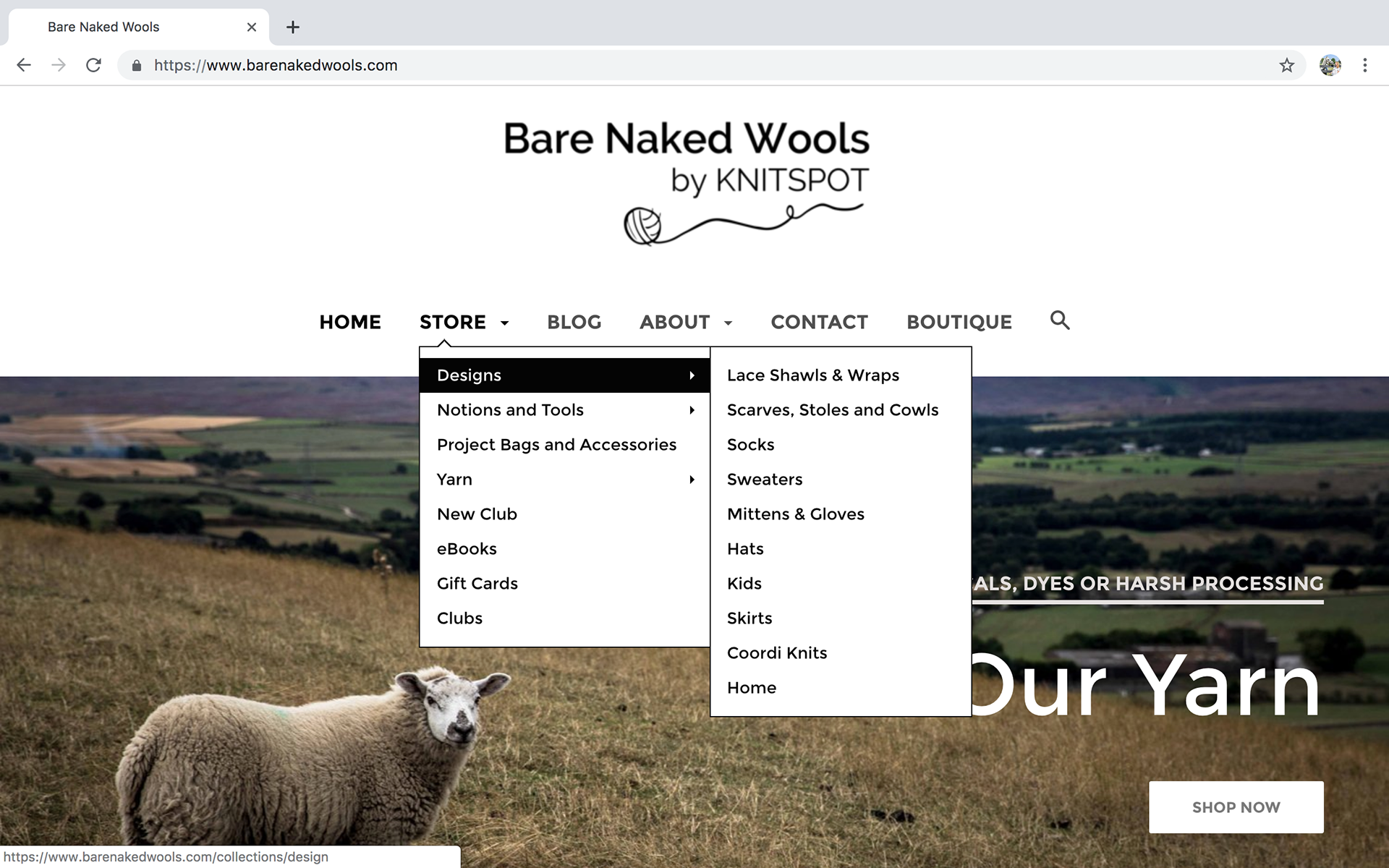Click the browser address bar URL
Image resolution: width=1389 pixels, height=868 pixels.
[275, 66]
